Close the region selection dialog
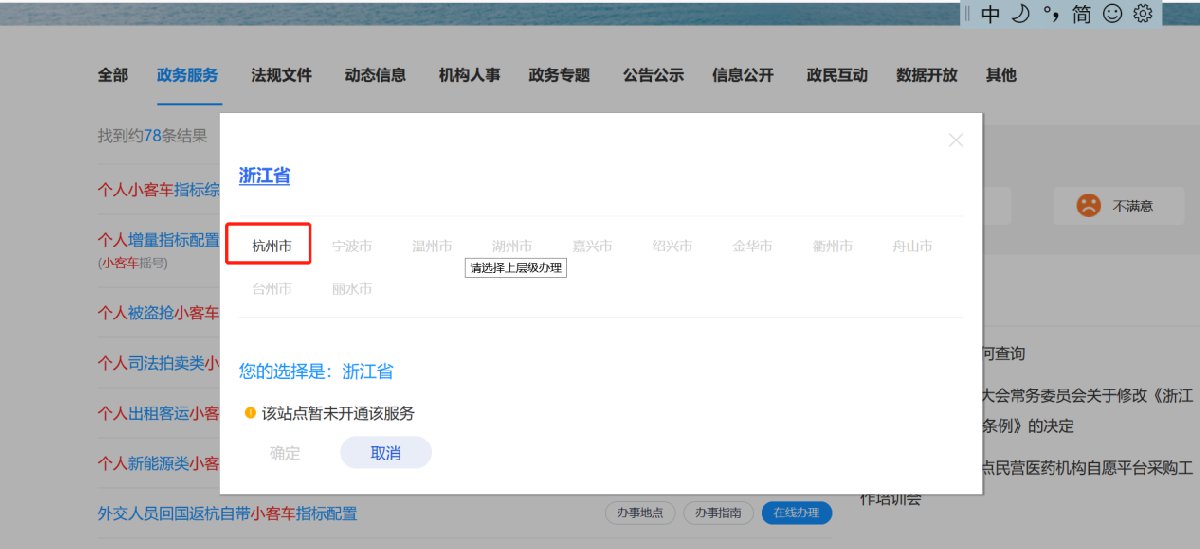Image resolution: width=1200 pixels, height=549 pixels. click(955, 141)
